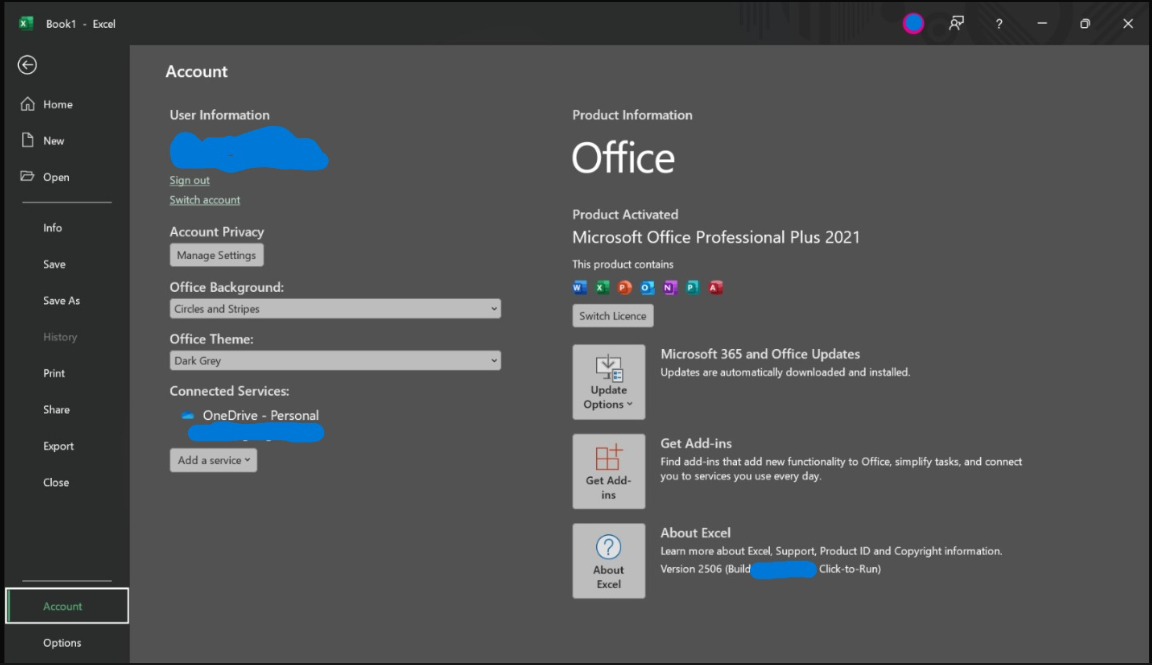This screenshot has width=1152, height=665.
Task: Minimize the Excel window
Action: point(1042,24)
